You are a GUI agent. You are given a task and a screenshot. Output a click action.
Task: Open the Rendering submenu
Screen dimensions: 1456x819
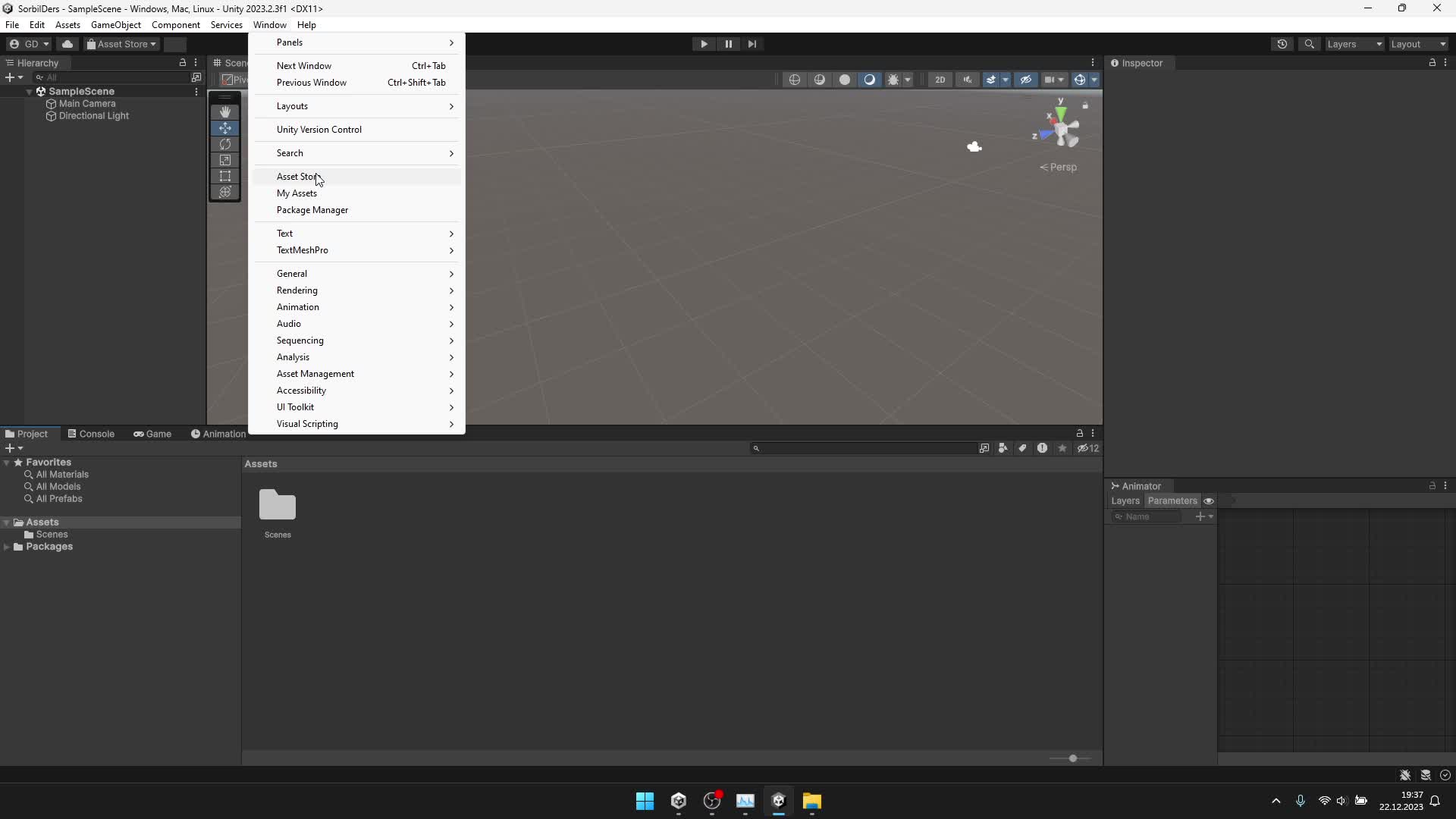tap(297, 290)
